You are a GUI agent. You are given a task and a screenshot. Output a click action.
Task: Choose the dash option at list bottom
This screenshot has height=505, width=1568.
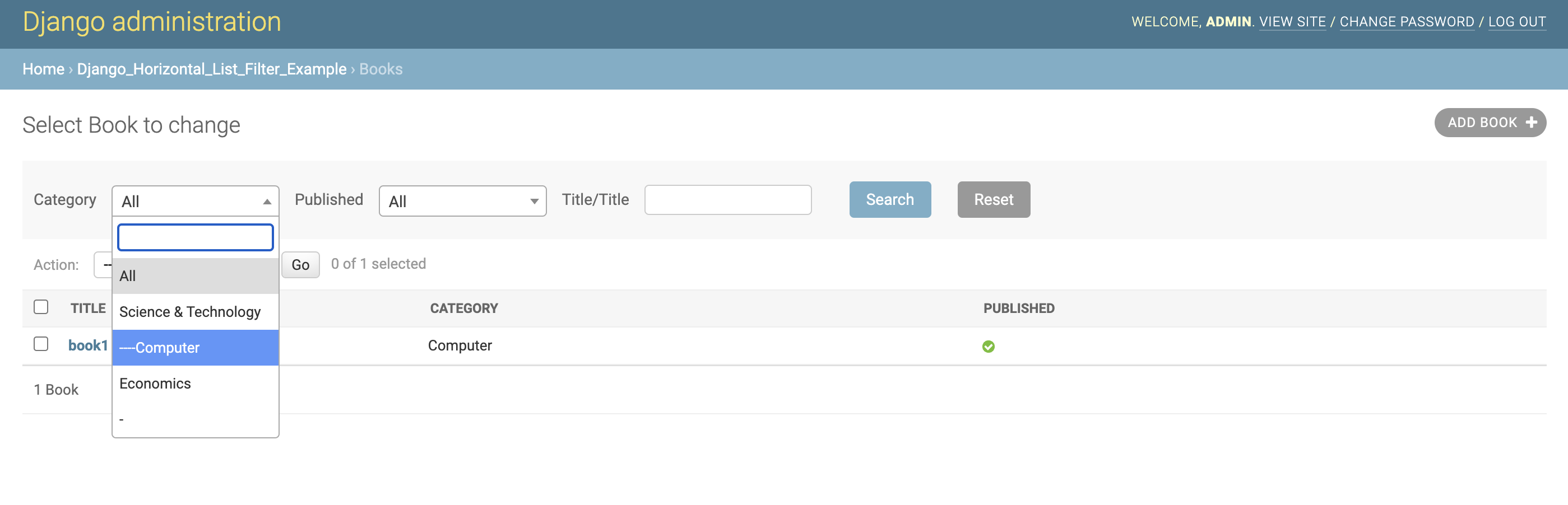pos(195,419)
